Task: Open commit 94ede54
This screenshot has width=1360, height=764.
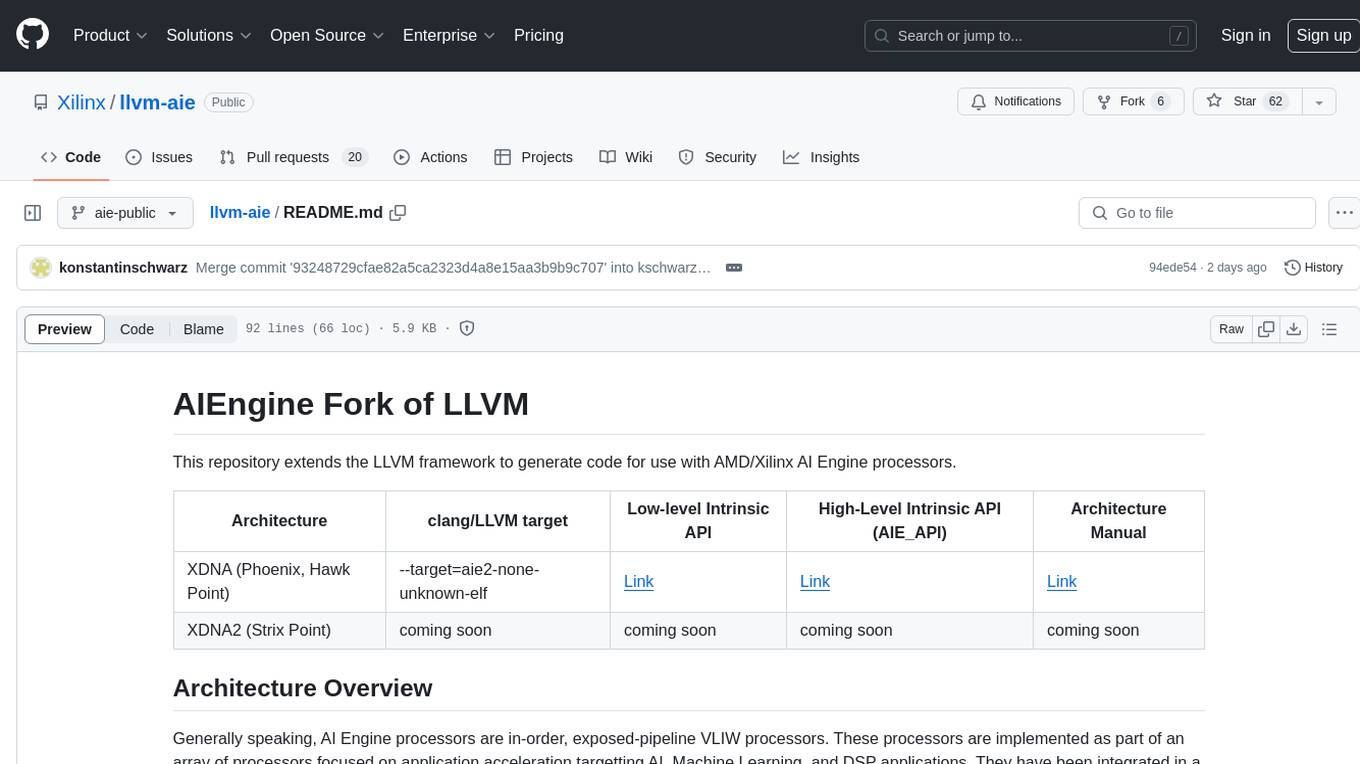Action: click(1173, 268)
